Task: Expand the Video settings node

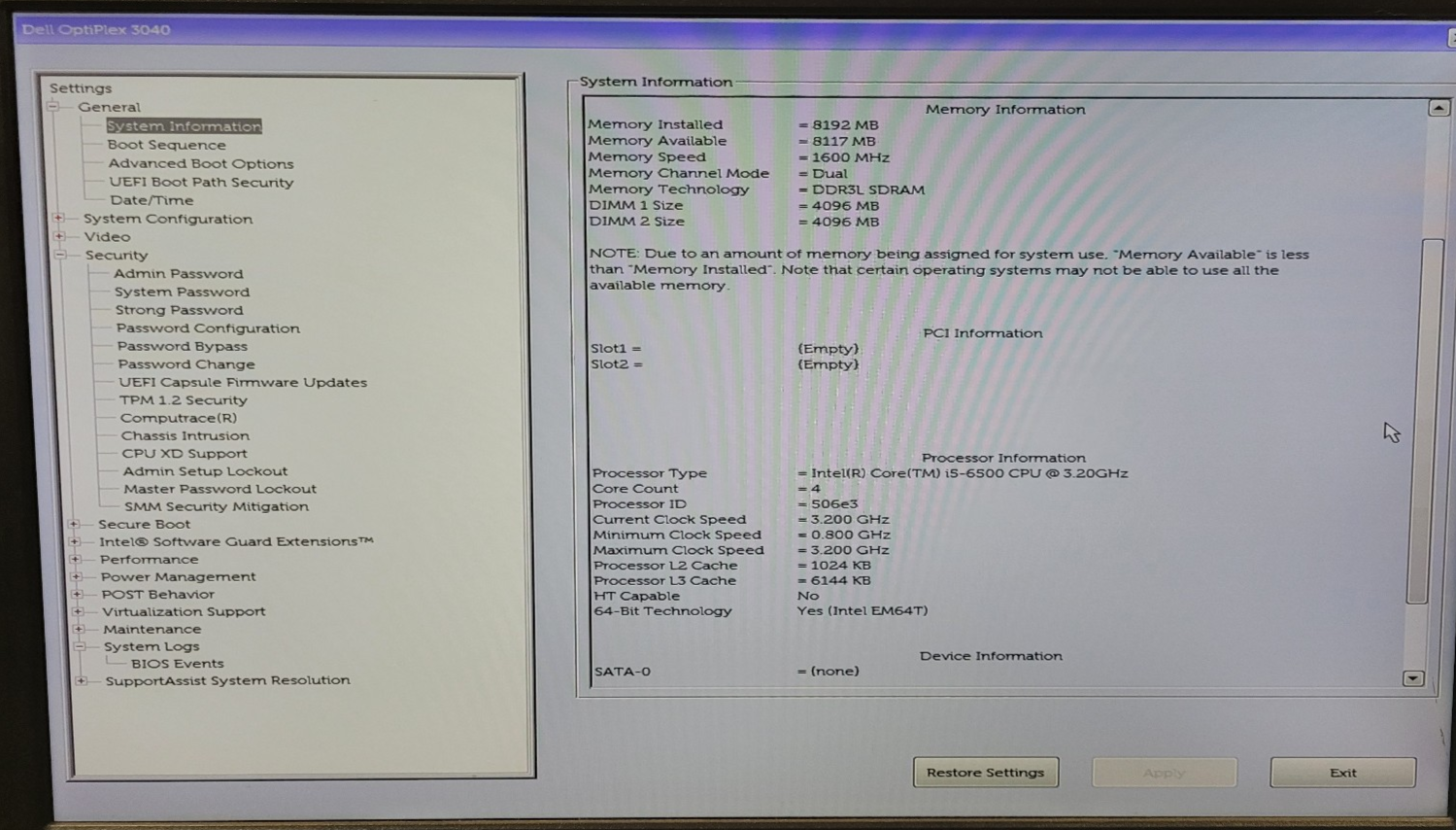Action: click(59, 236)
